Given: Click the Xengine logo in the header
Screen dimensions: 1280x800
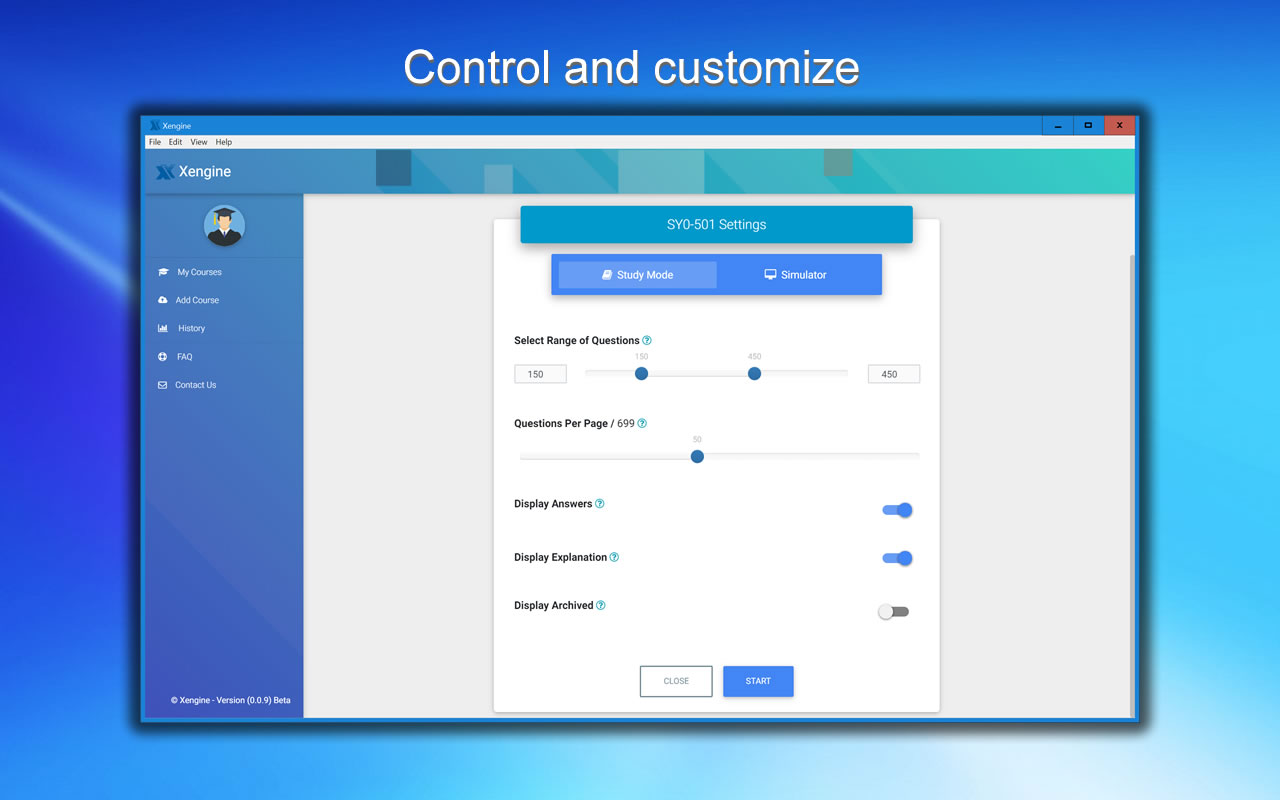Looking at the screenshot, I should 193,171.
